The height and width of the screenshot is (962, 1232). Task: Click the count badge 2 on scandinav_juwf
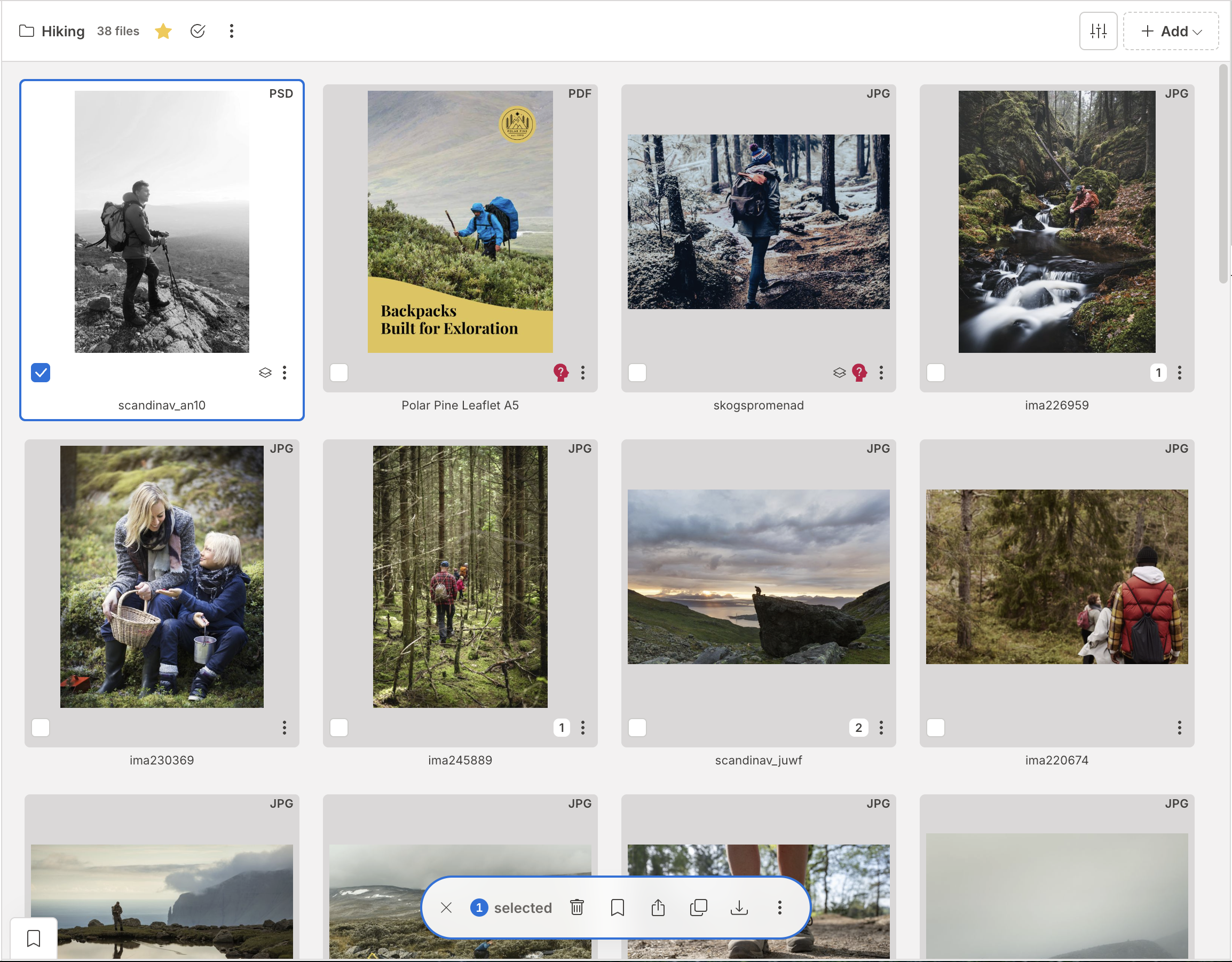click(x=858, y=727)
